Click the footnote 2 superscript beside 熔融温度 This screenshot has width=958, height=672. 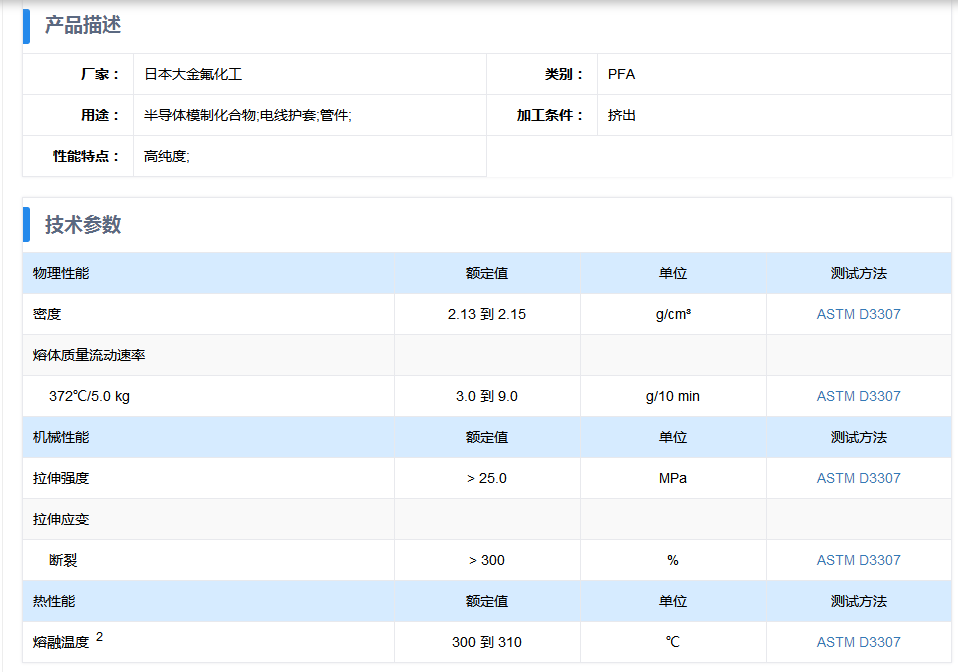point(100,637)
